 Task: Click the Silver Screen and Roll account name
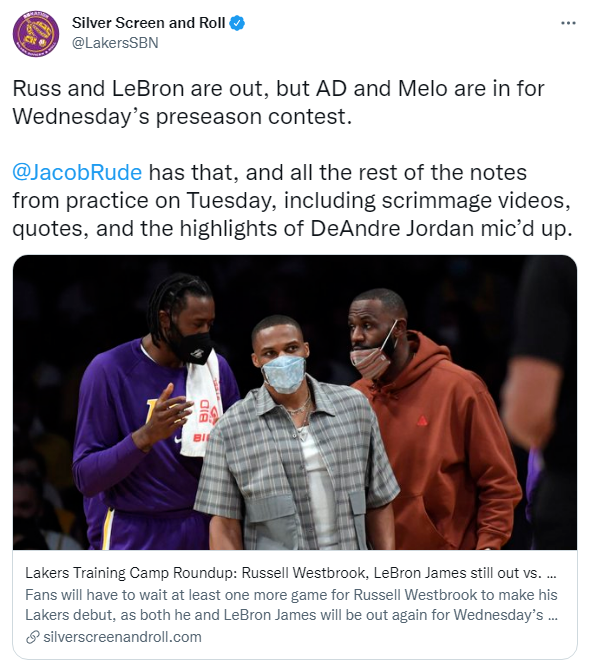[x=148, y=23]
